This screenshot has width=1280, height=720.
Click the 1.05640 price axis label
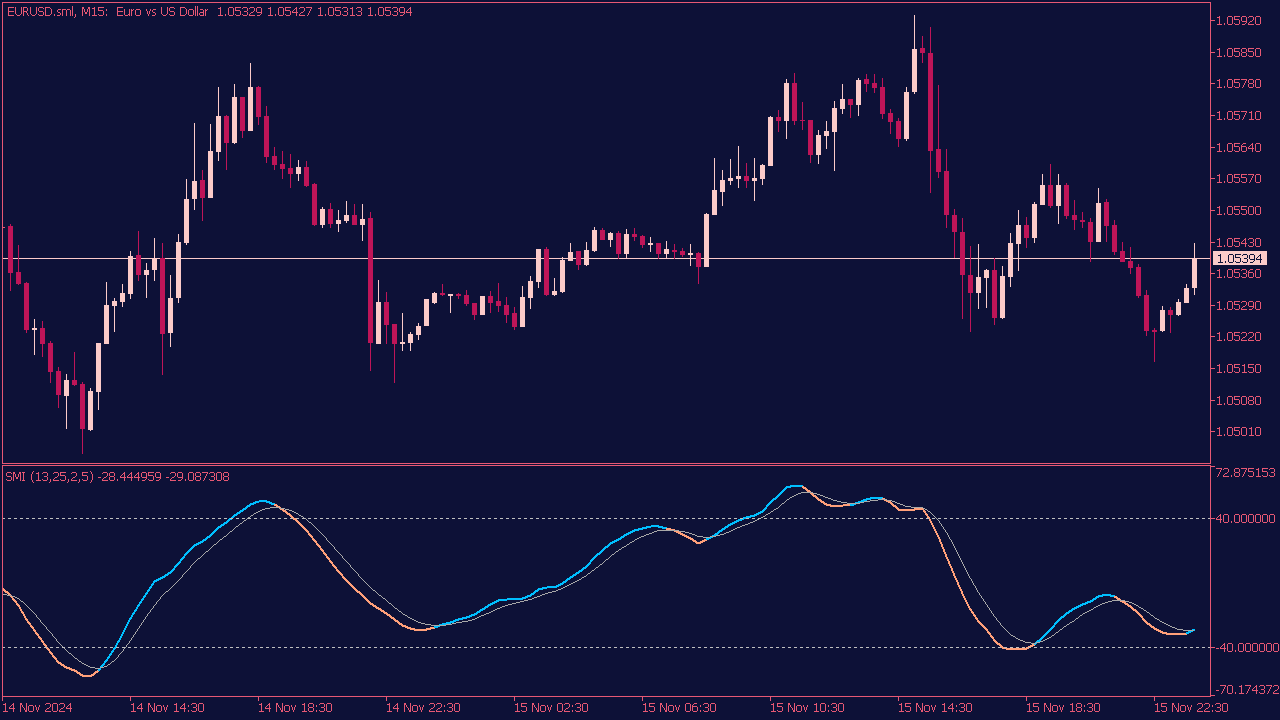click(1238, 148)
